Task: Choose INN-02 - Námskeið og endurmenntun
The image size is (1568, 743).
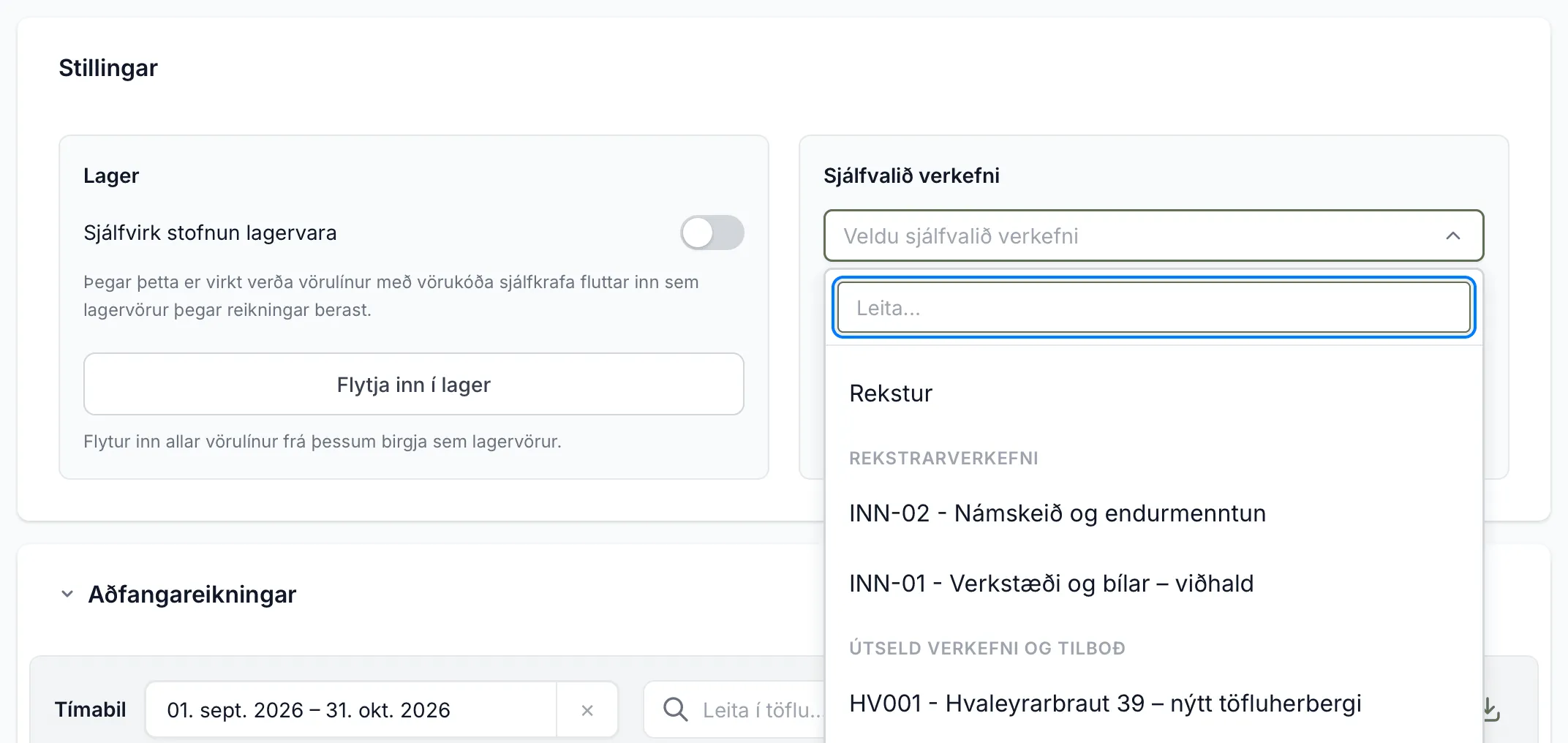Action: tap(1153, 513)
